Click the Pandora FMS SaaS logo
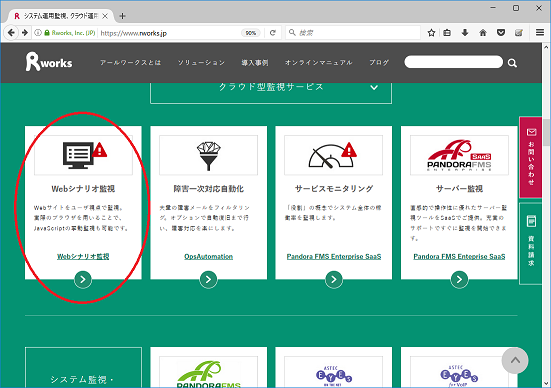The image size is (551, 388). pyautogui.click(x=459, y=155)
